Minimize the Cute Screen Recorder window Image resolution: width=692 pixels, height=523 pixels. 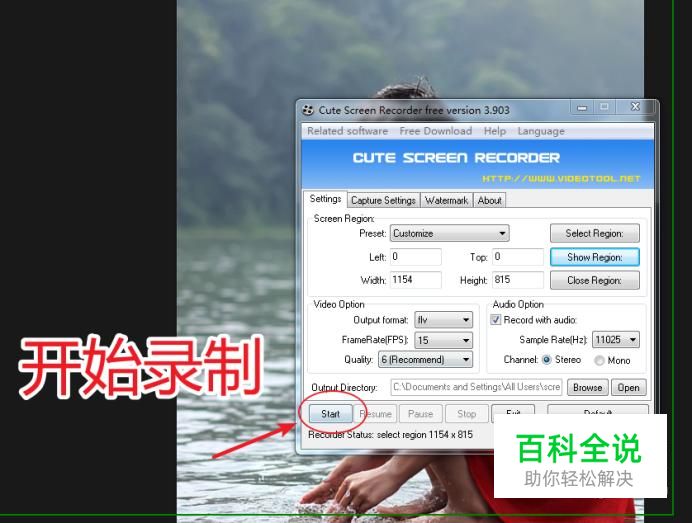582,107
